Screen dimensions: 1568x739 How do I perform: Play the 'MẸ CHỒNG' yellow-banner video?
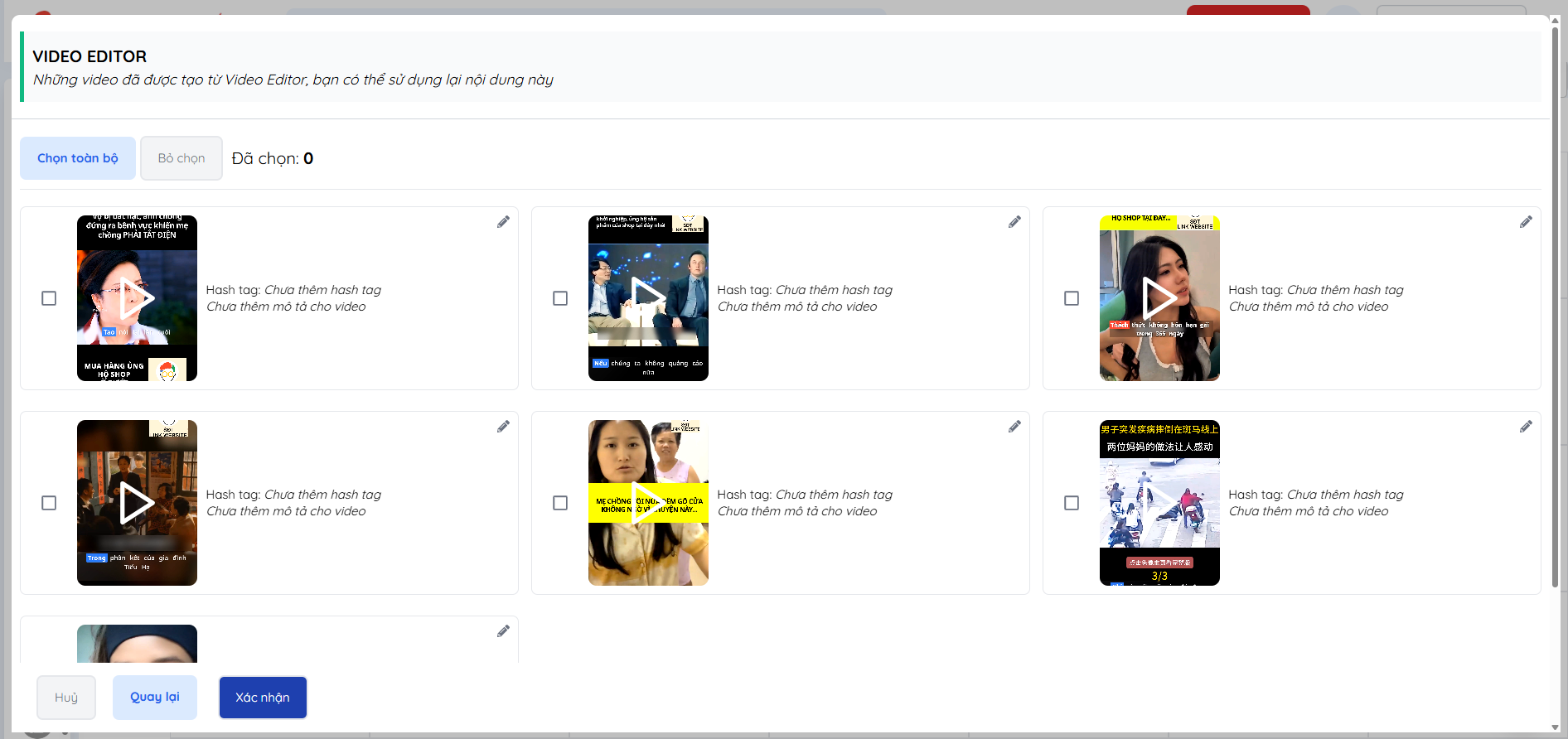pos(648,503)
